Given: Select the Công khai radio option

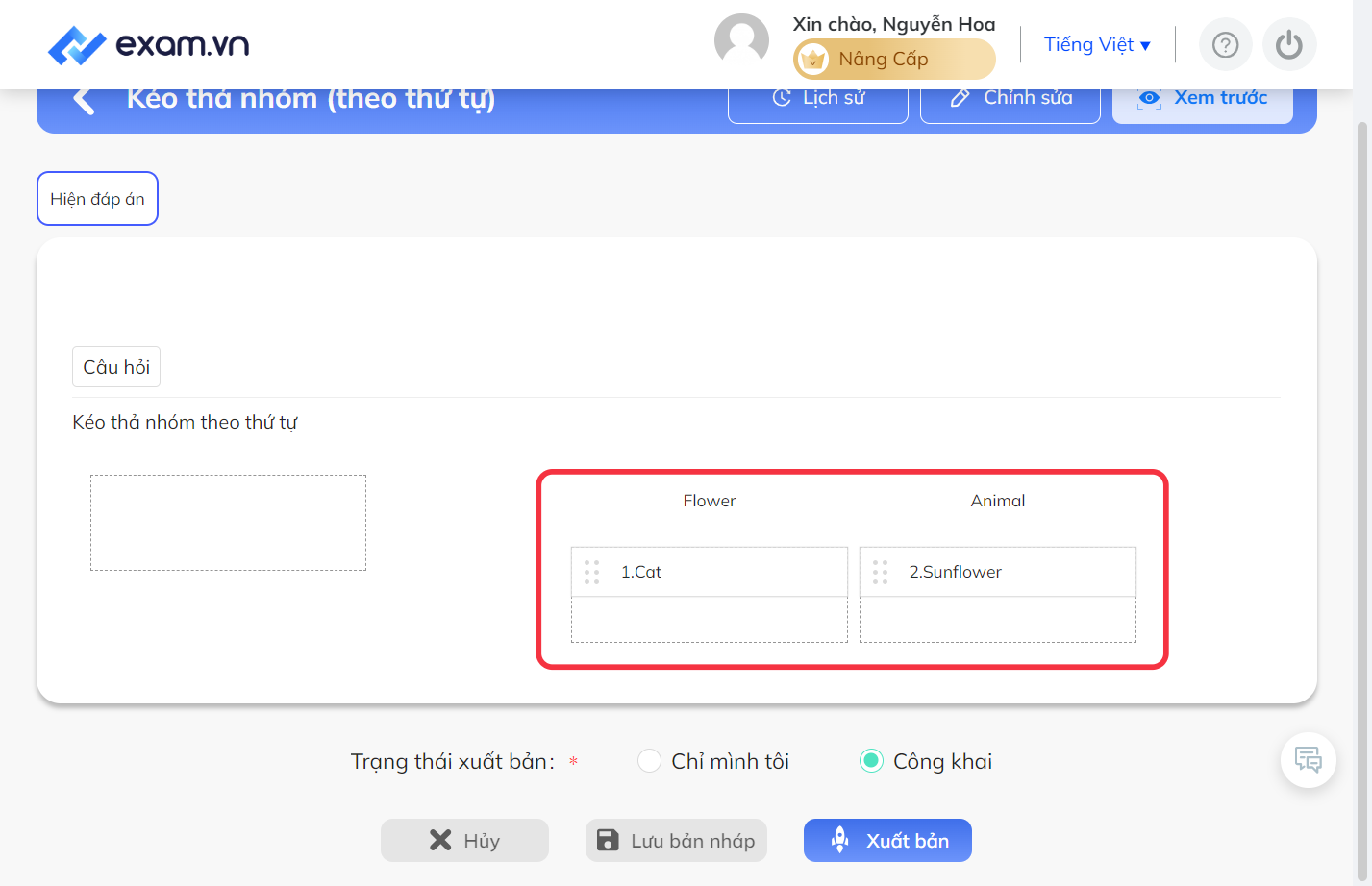Looking at the screenshot, I should coord(871,761).
